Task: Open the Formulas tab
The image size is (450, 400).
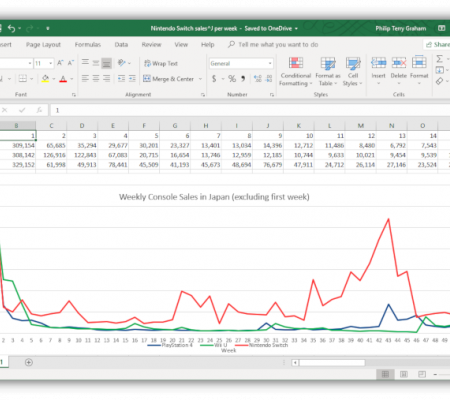Action: (x=88, y=45)
